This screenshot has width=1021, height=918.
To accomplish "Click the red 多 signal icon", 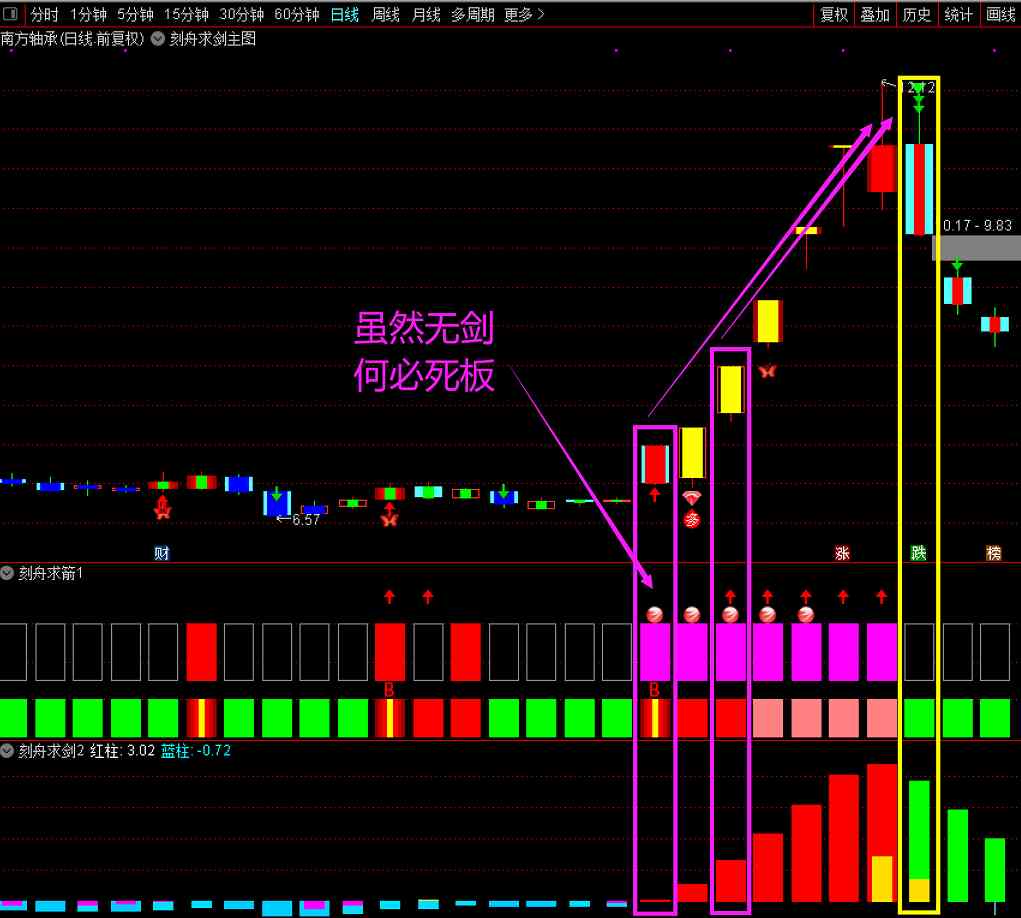I will pos(692,520).
